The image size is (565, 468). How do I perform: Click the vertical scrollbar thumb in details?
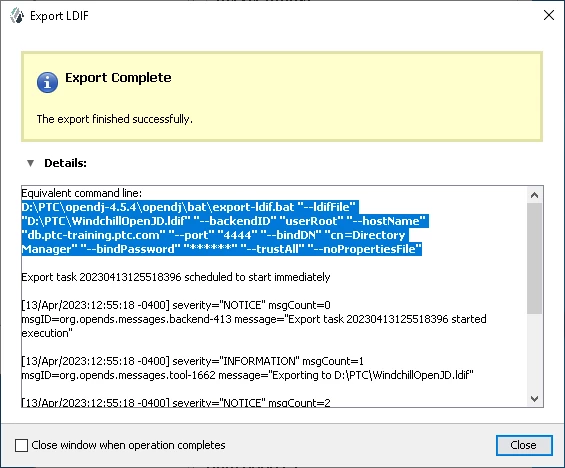click(534, 258)
